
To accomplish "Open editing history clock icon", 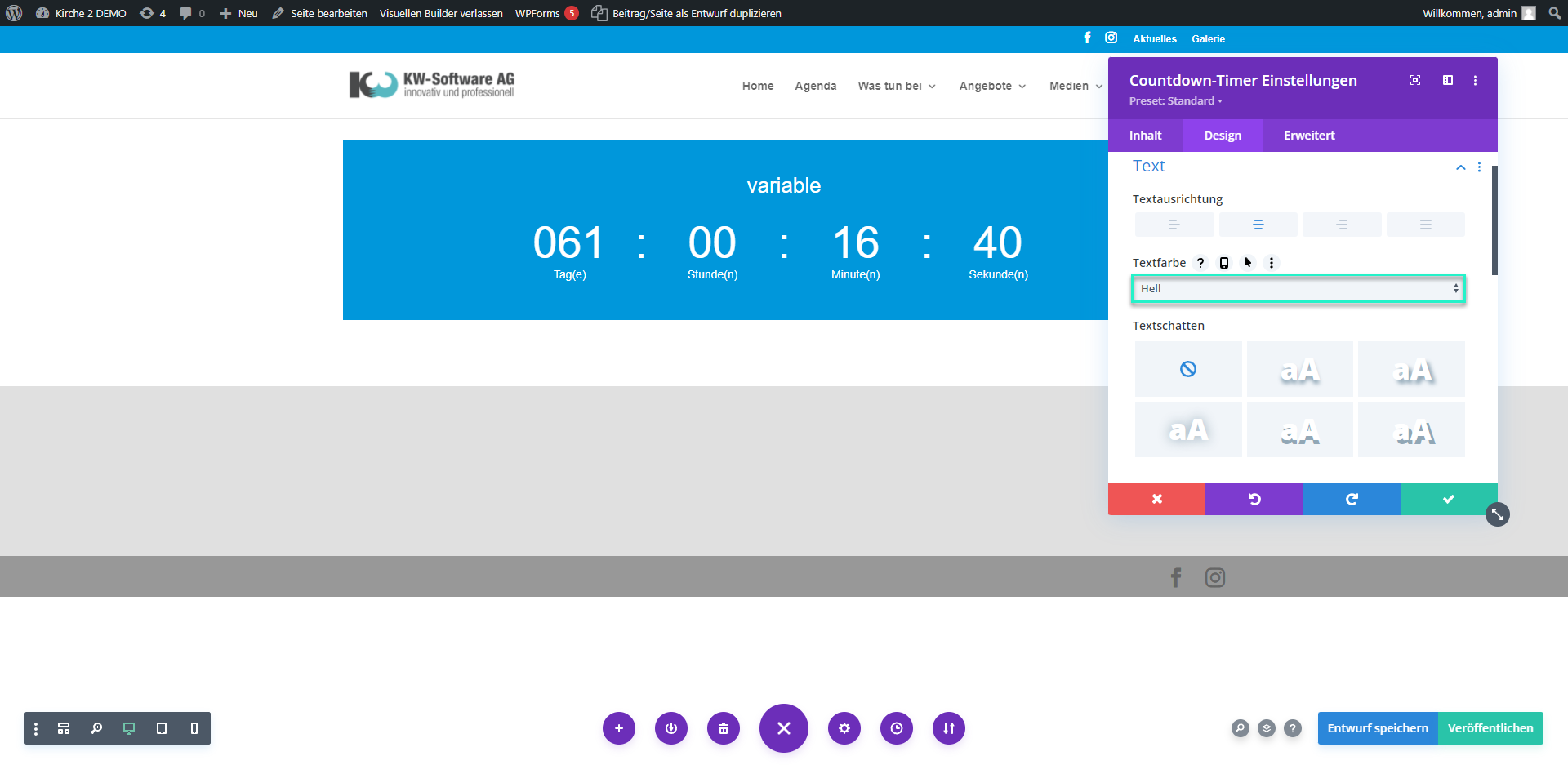I will pos(897,728).
